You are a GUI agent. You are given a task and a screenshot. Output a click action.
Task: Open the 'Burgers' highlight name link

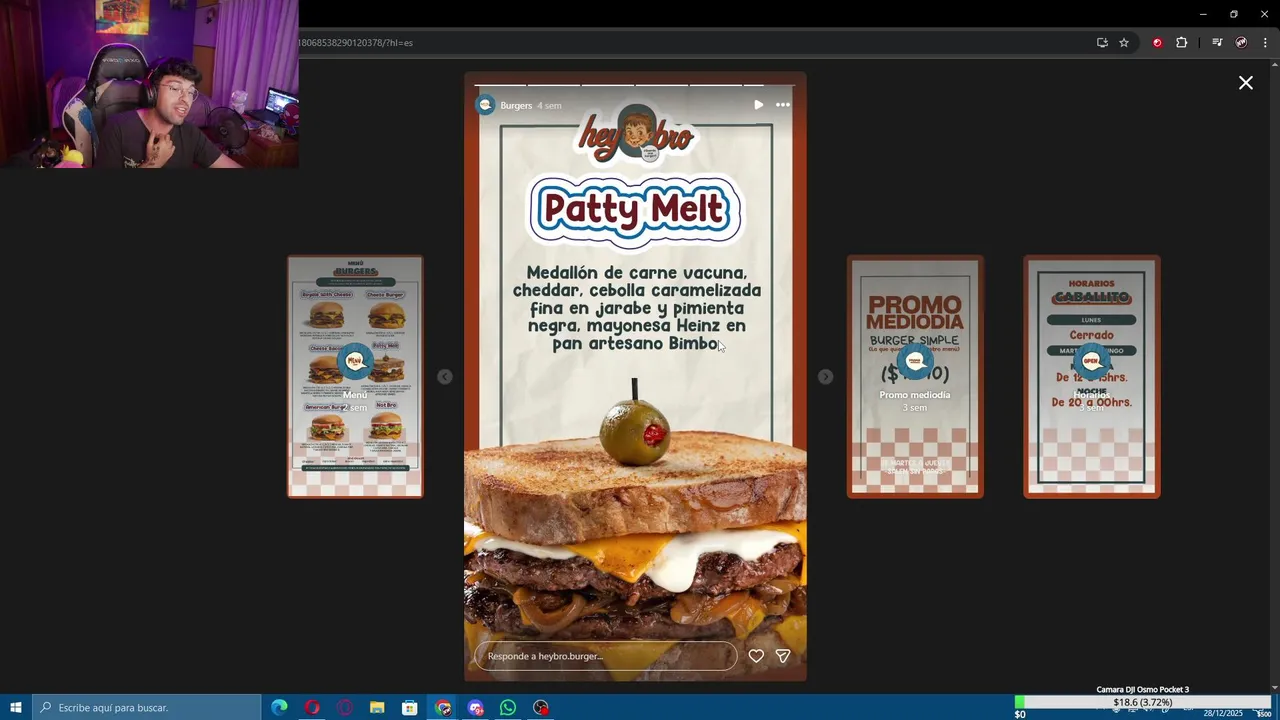pyautogui.click(x=516, y=106)
